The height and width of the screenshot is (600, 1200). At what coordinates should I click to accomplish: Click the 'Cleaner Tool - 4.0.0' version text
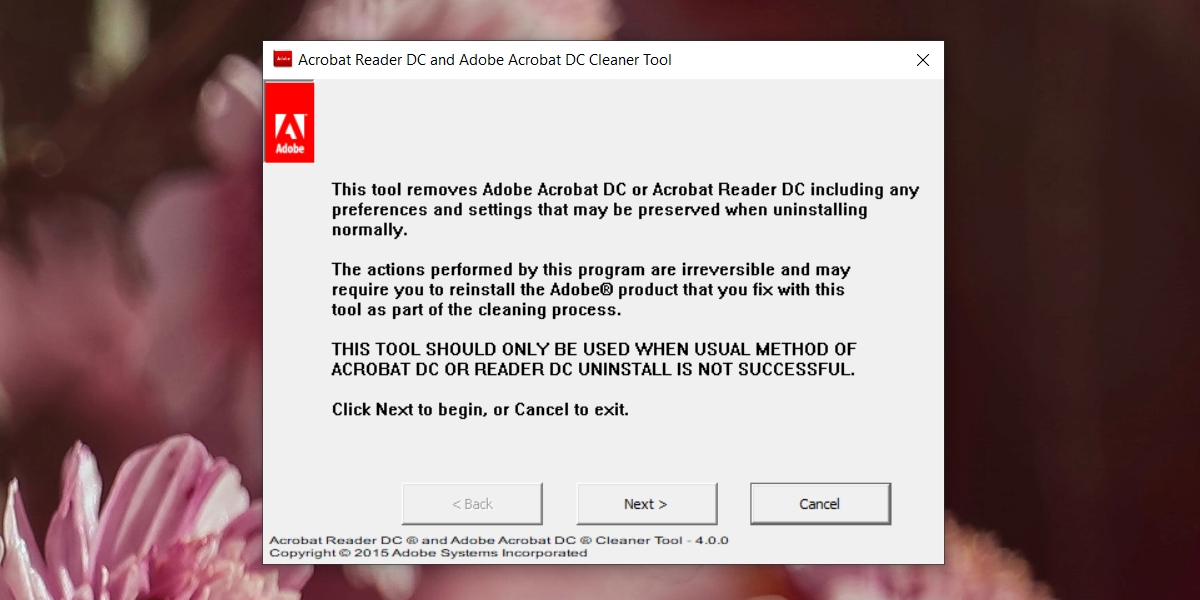(499, 540)
